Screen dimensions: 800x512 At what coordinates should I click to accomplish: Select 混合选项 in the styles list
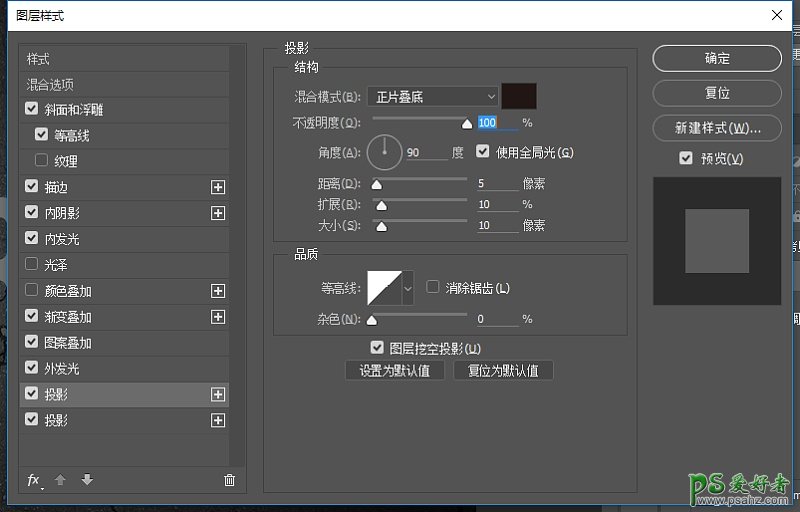coord(50,85)
